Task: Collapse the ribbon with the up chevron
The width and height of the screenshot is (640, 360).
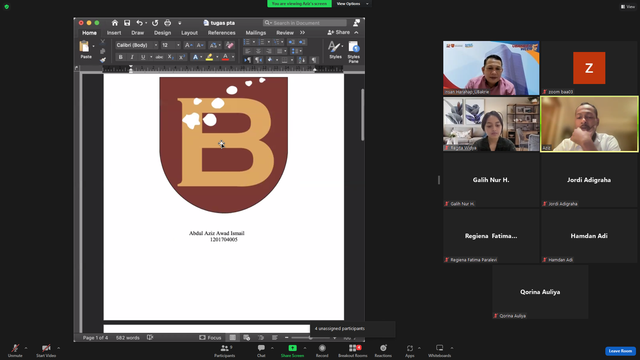Action: tap(356, 33)
